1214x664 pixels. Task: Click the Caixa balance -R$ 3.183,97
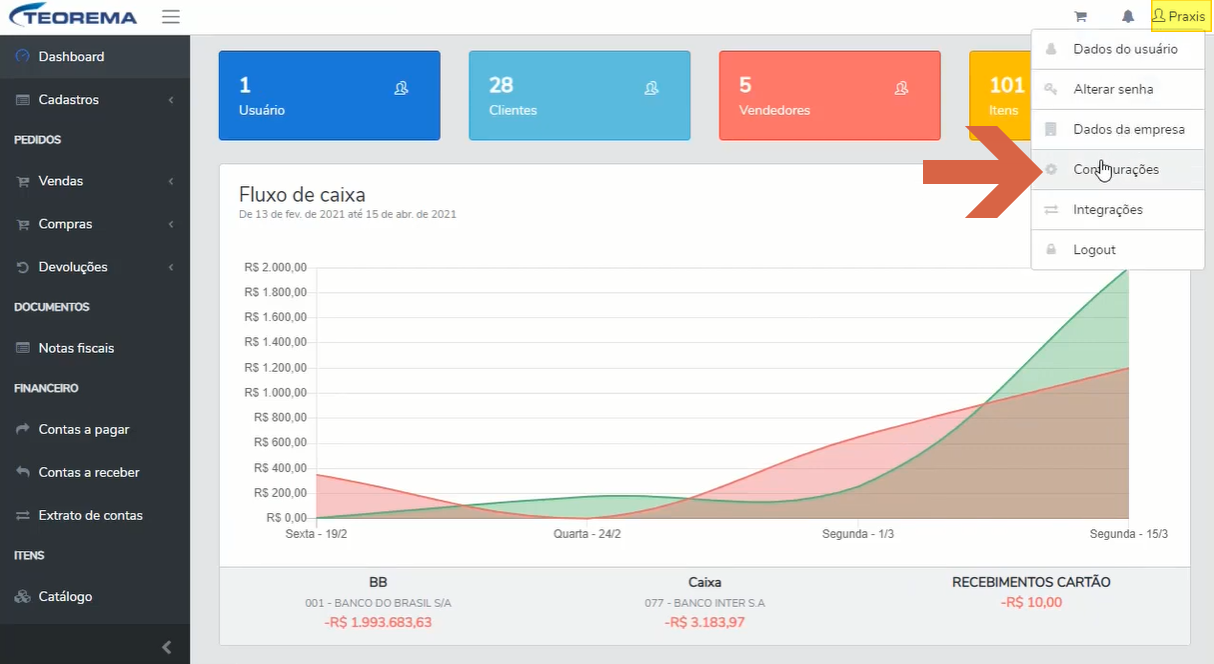click(x=705, y=622)
